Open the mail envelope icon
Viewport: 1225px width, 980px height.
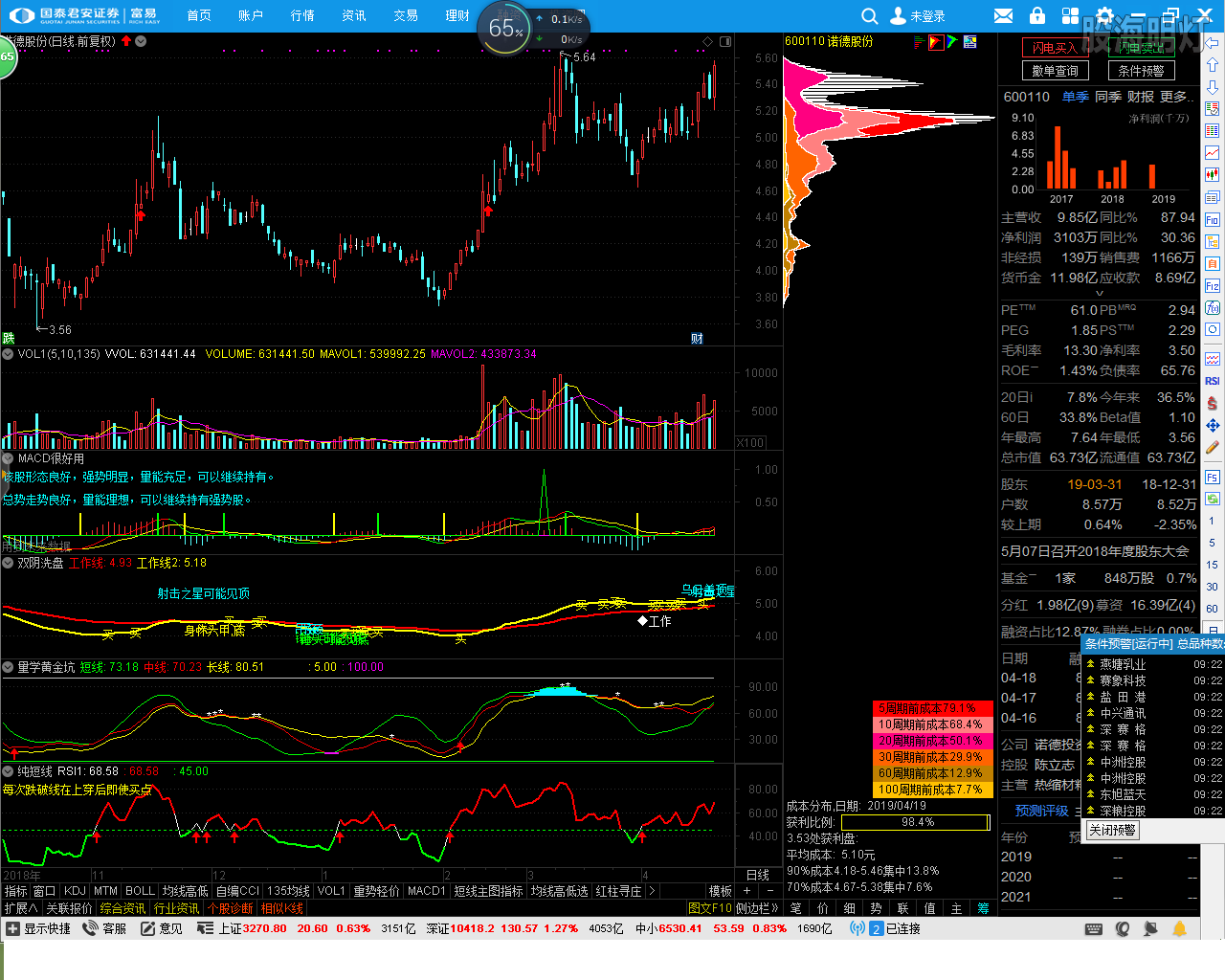(1003, 16)
